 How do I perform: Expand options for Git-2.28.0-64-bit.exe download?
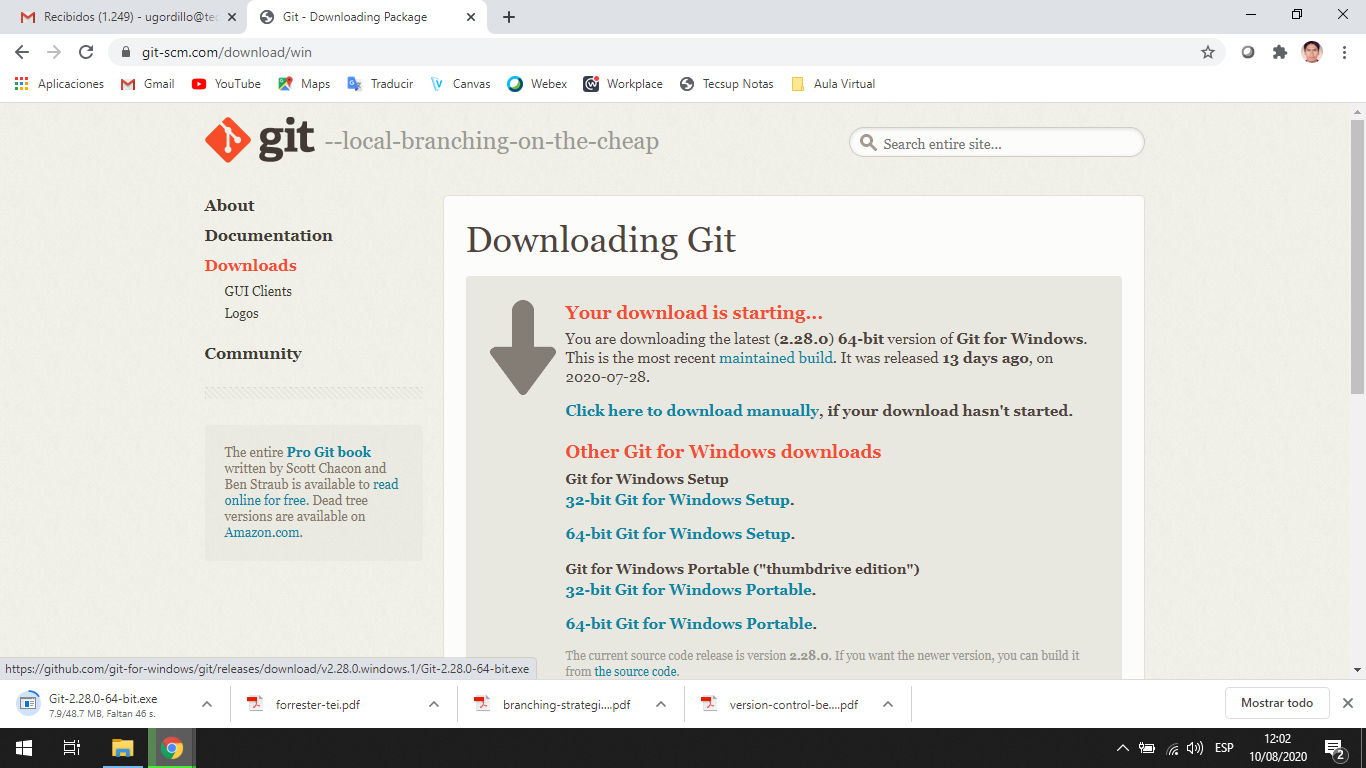207,704
